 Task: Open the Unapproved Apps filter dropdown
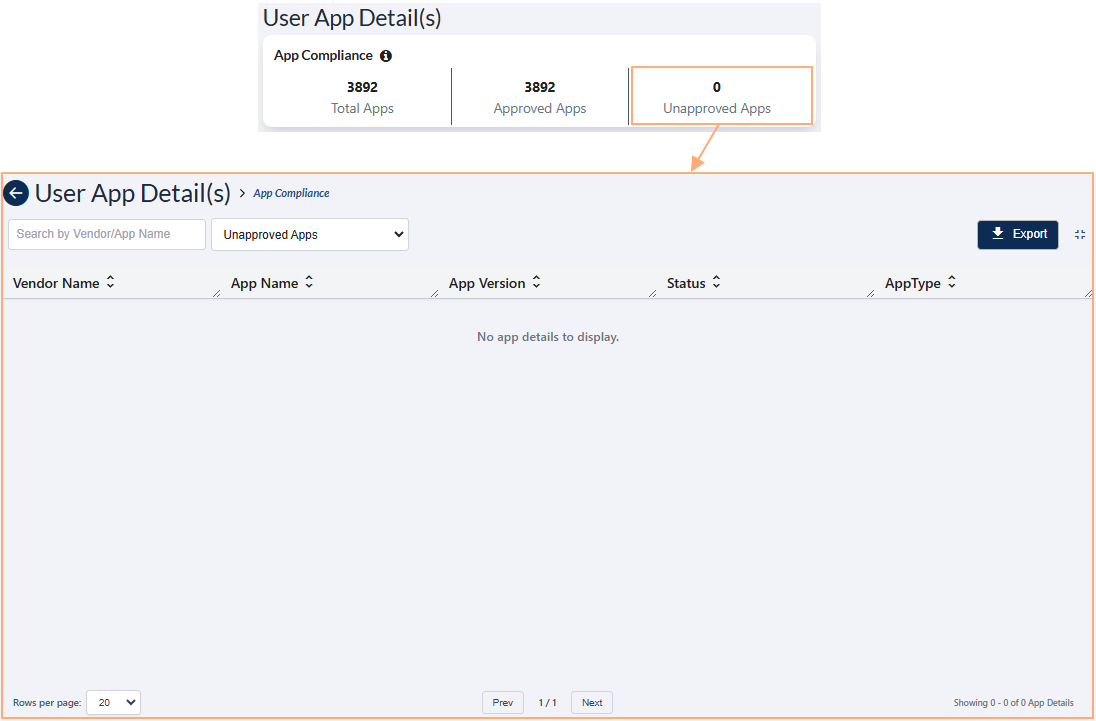(x=309, y=234)
